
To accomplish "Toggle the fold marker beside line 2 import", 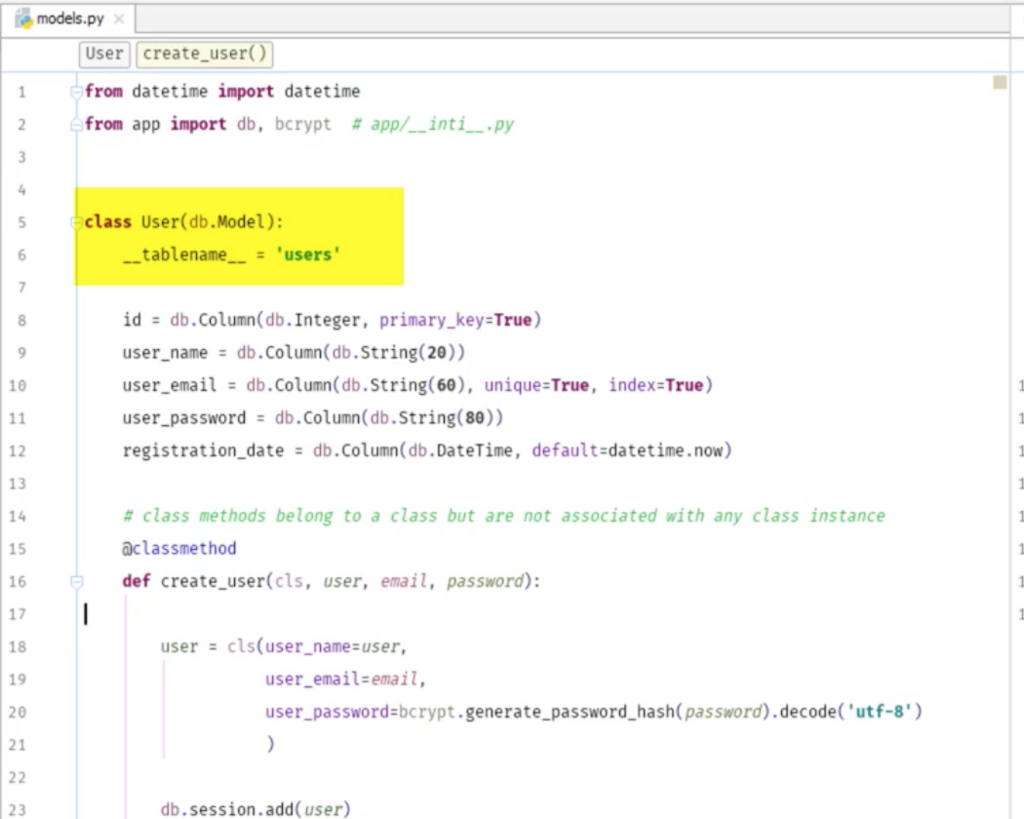I will coord(76,124).
